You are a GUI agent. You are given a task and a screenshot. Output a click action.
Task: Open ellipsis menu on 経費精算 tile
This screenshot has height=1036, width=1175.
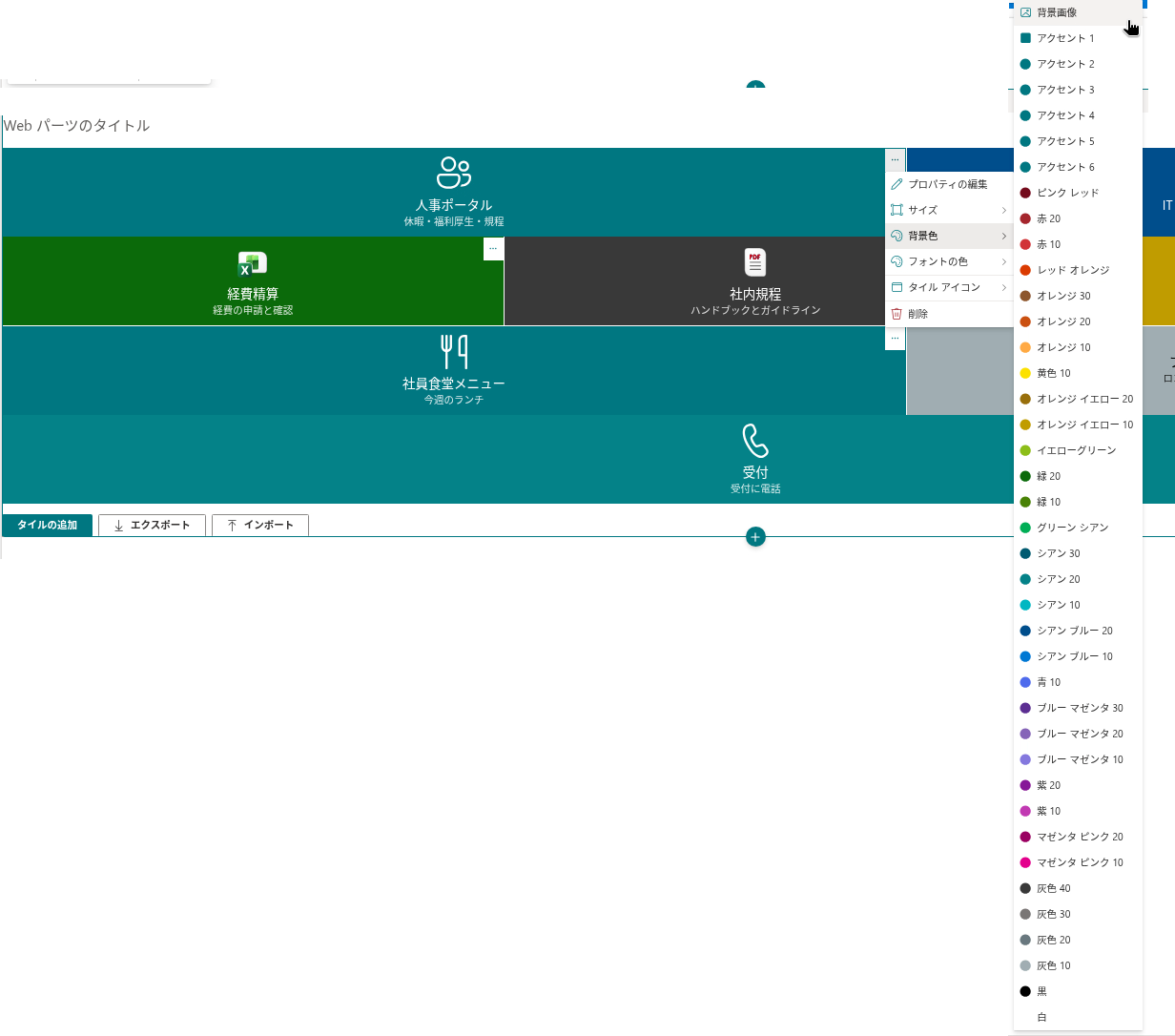[x=493, y=248]
